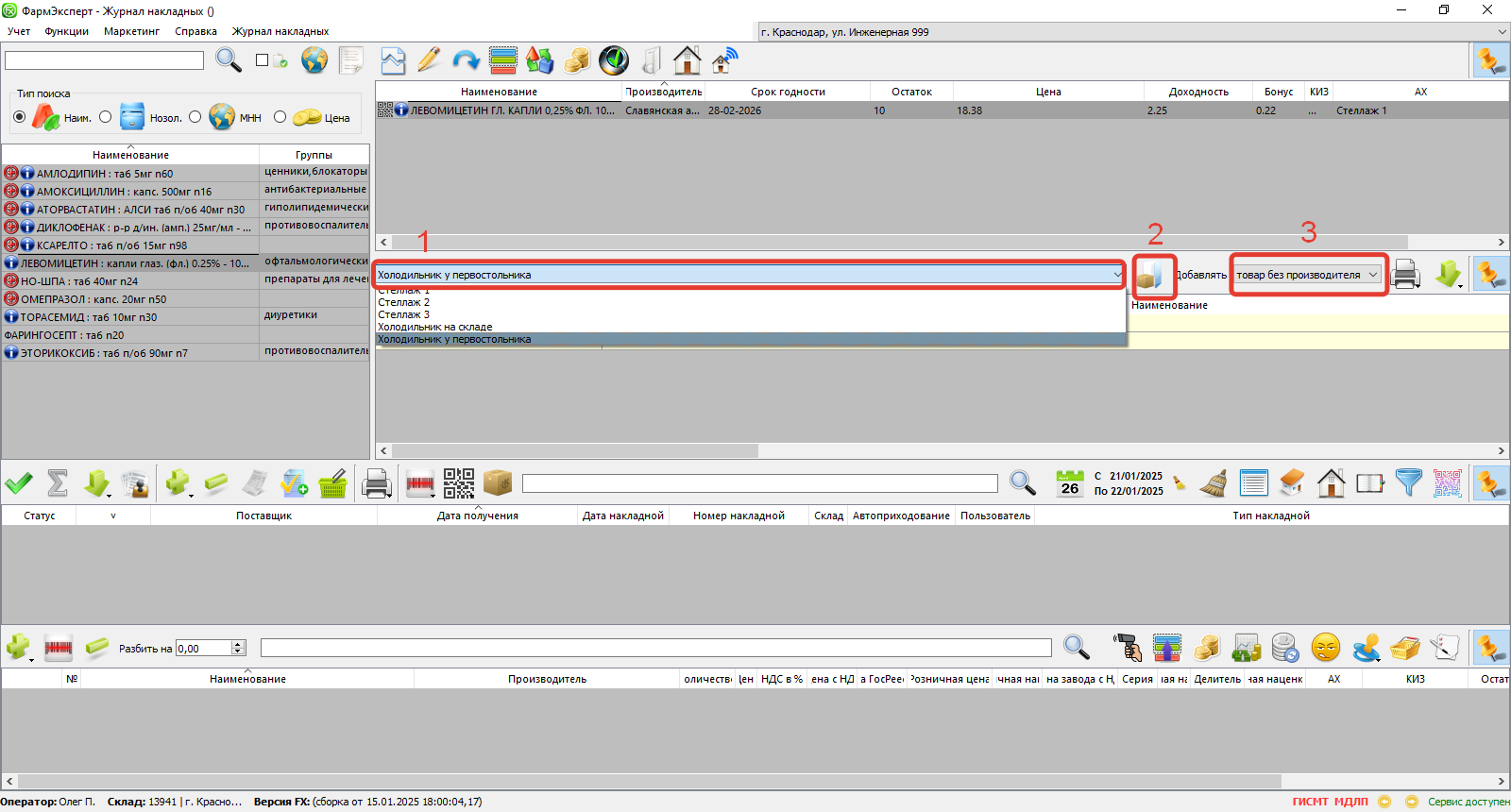This screenshot has width=1511, height=812.
Task: Open the 'Справка' menu
Action: 195,31
